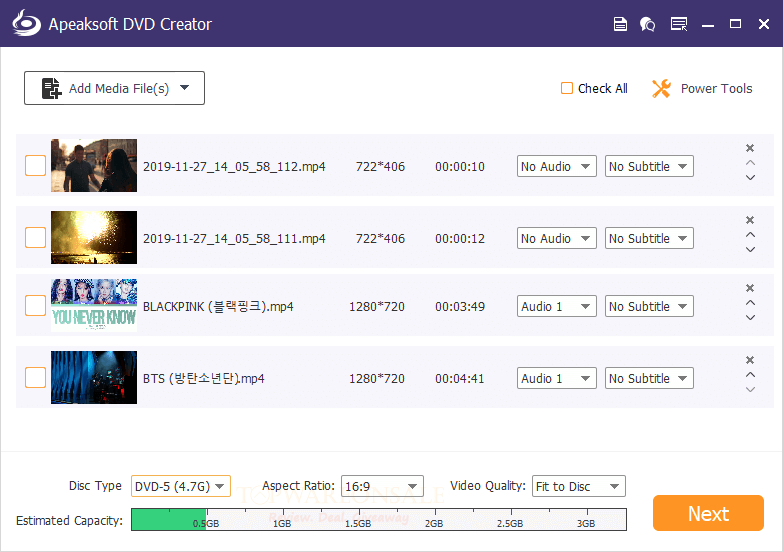
Task: Remove the BTS video with its X icon
Action: (750, 360)
